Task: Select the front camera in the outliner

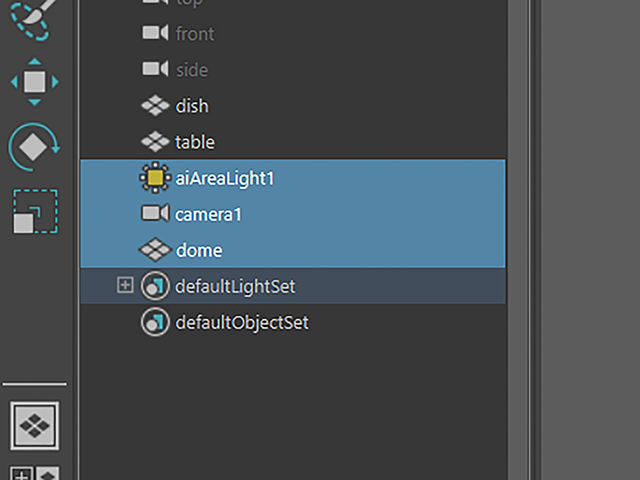Action: pyautogui.click(x=293, y=33)
